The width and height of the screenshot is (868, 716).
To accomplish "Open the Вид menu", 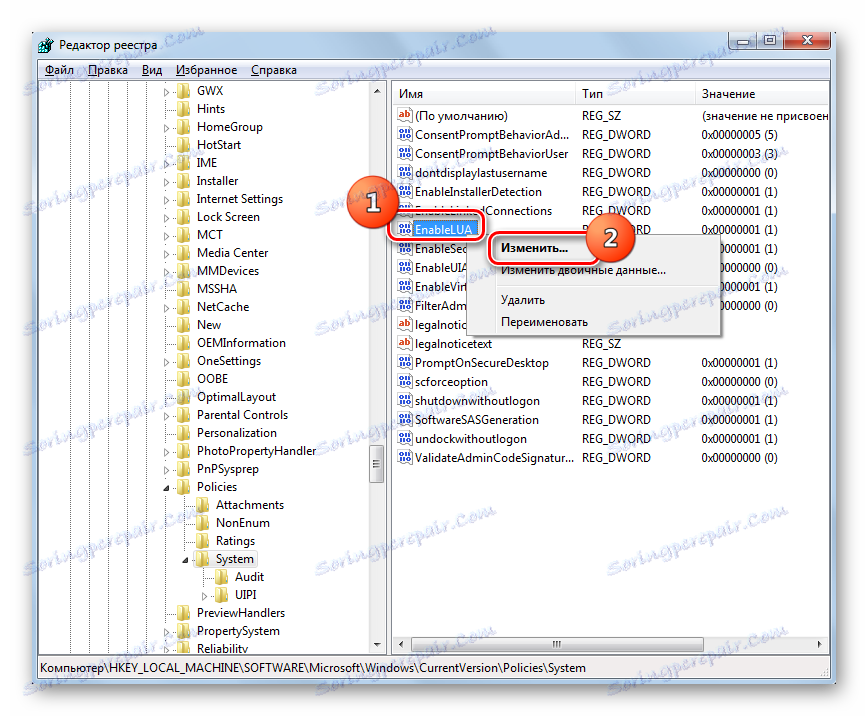I will click(152, 70).
